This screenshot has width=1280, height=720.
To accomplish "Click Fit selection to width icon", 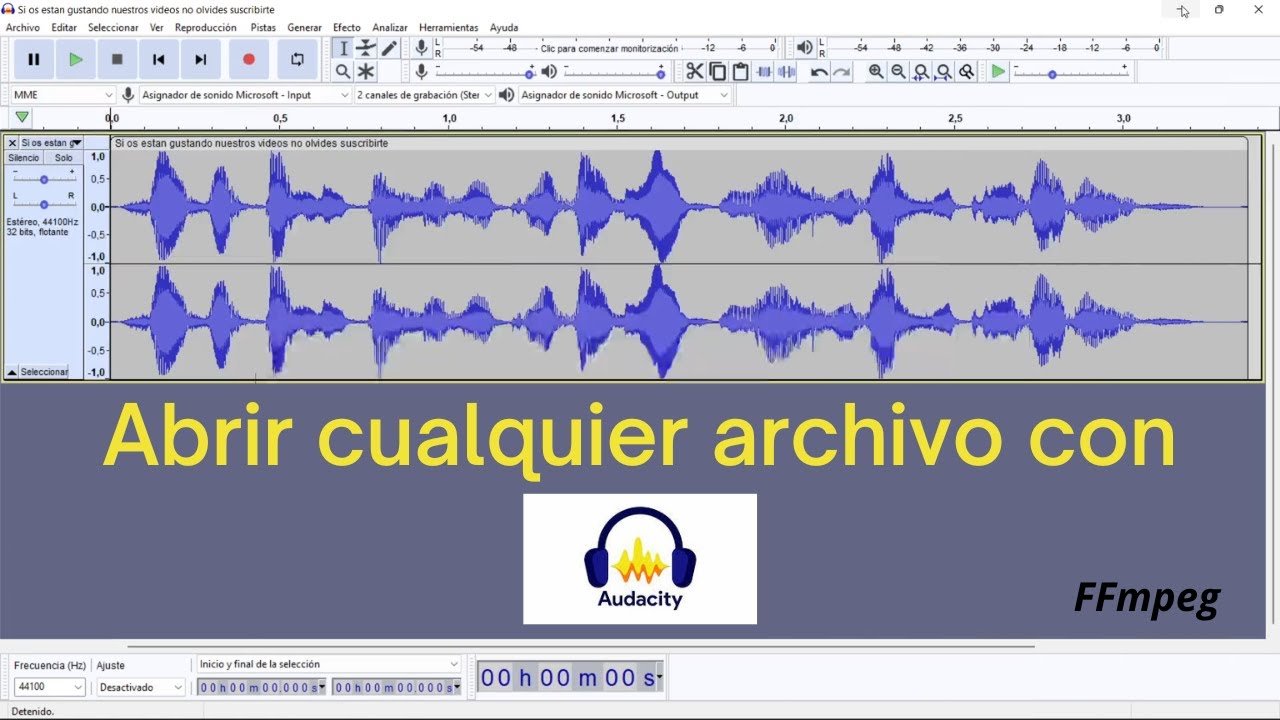I will pyautogui.click(x=921, y=71).
